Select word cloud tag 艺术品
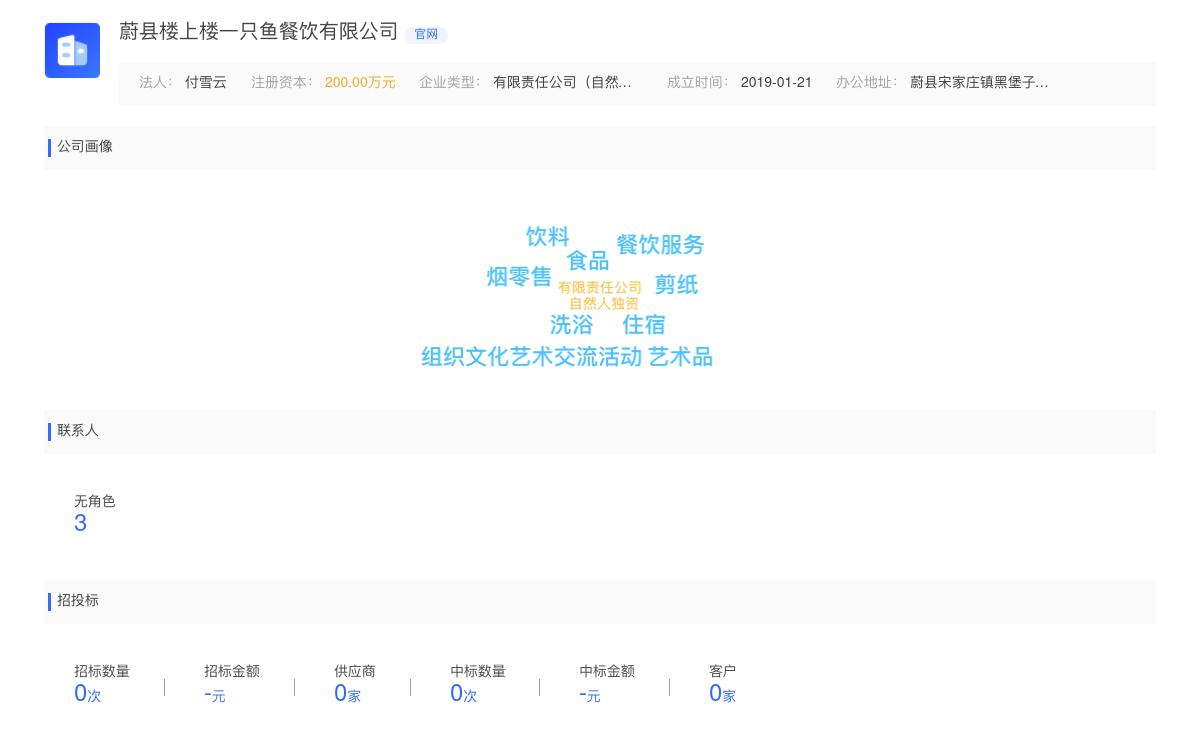Image resolution: width=1200 pixels, height=752 pixels. click(681, 357)
